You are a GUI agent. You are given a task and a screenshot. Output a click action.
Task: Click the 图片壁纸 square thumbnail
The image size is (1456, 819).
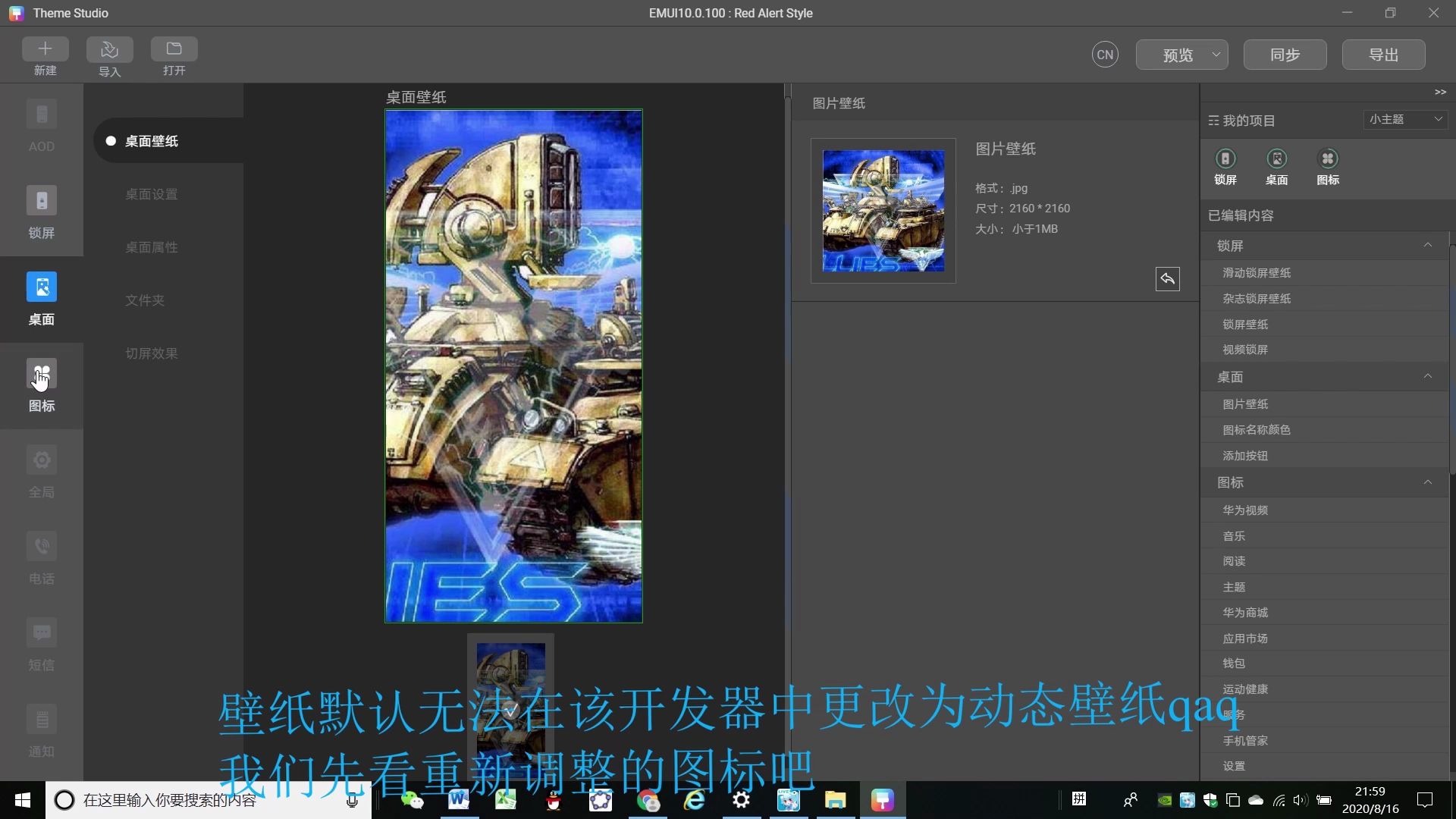click(883, 211)
